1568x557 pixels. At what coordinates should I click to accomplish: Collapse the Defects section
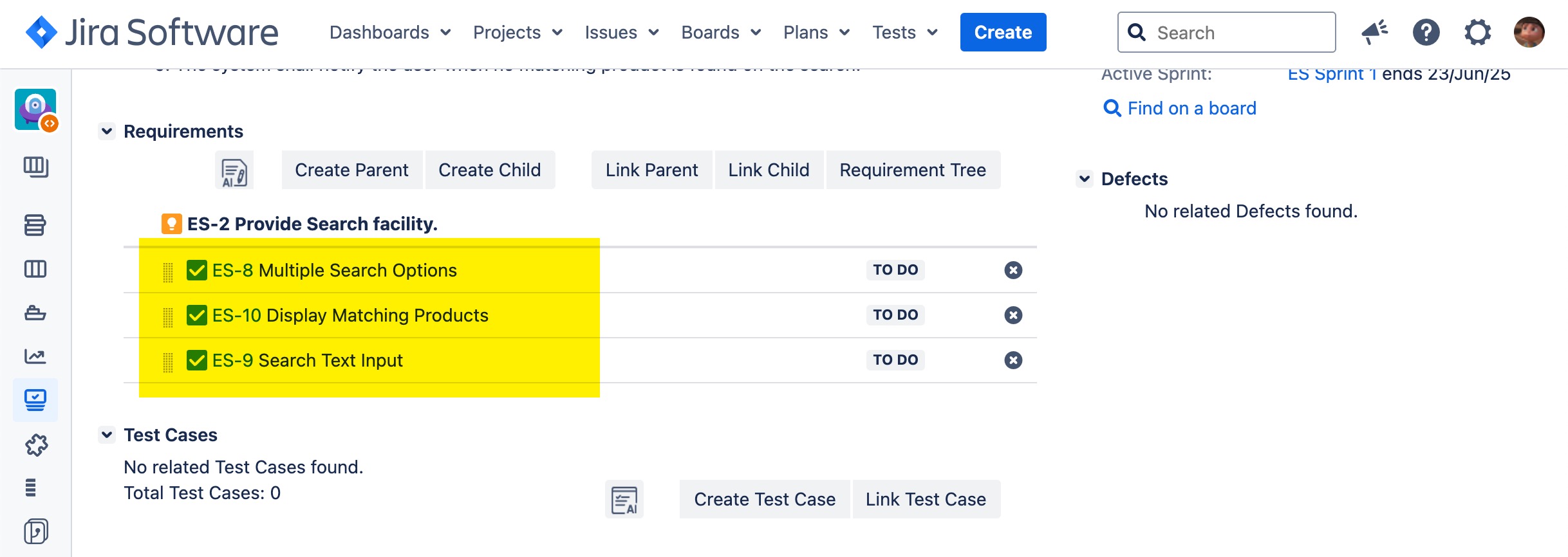coord(1085,179)
